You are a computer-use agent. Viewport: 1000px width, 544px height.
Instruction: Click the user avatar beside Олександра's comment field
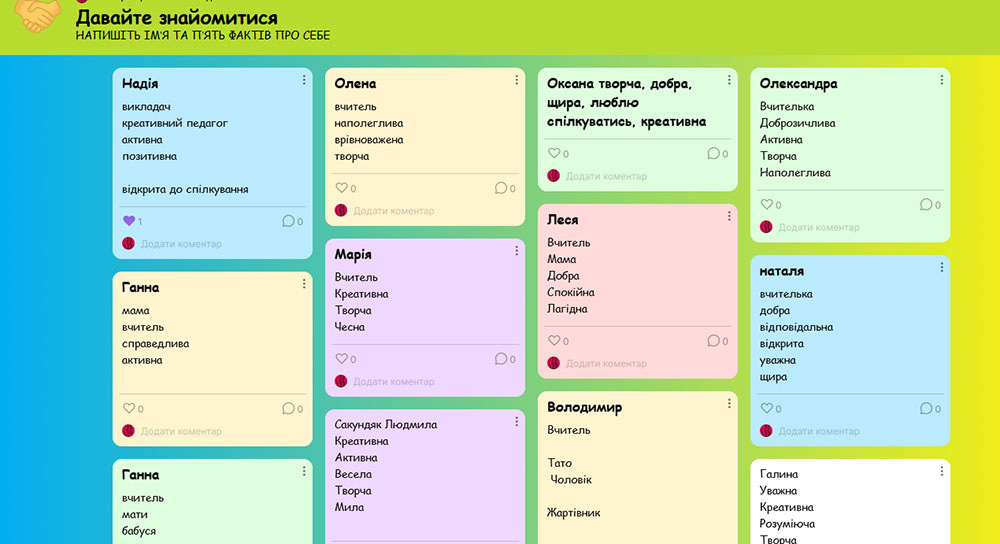(x=766, y=227)
